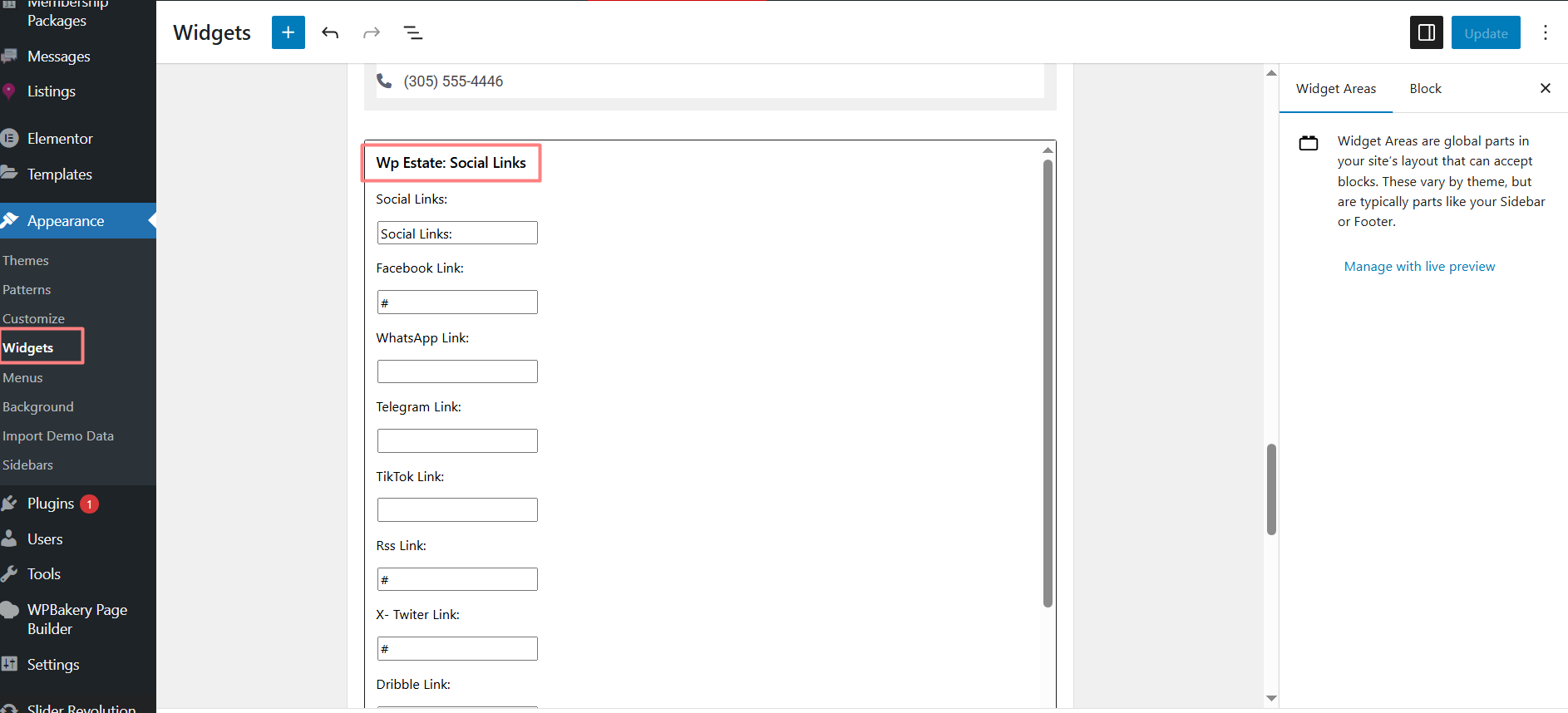This screenshot has height=713, width=1568.
Task: Open the List View icon
Action: click(x=413, y=32)
